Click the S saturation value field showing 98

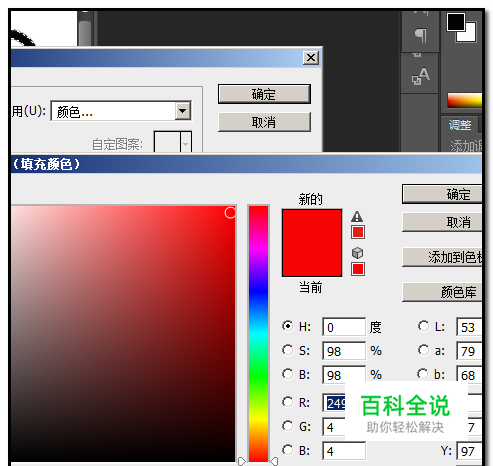344,351
